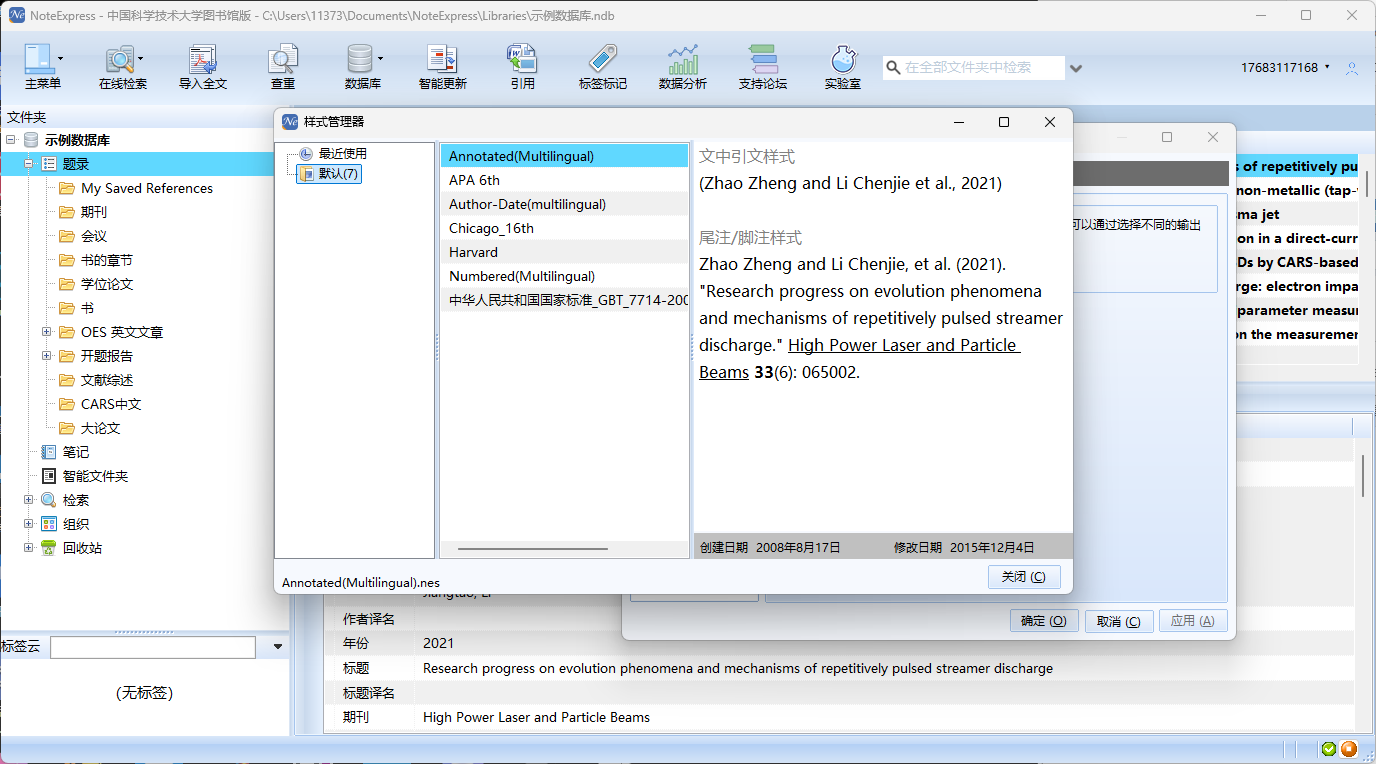This screenshot has width=1376, height=764.
Task: Select the Chicago_16th style
Action: point(564,228)
